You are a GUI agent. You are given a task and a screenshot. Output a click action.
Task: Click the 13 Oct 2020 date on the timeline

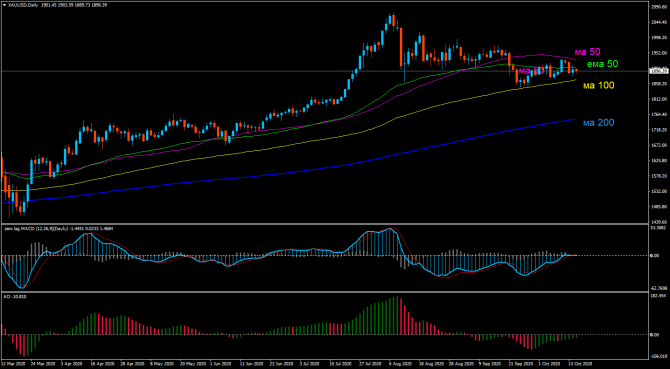click(582, 364)
